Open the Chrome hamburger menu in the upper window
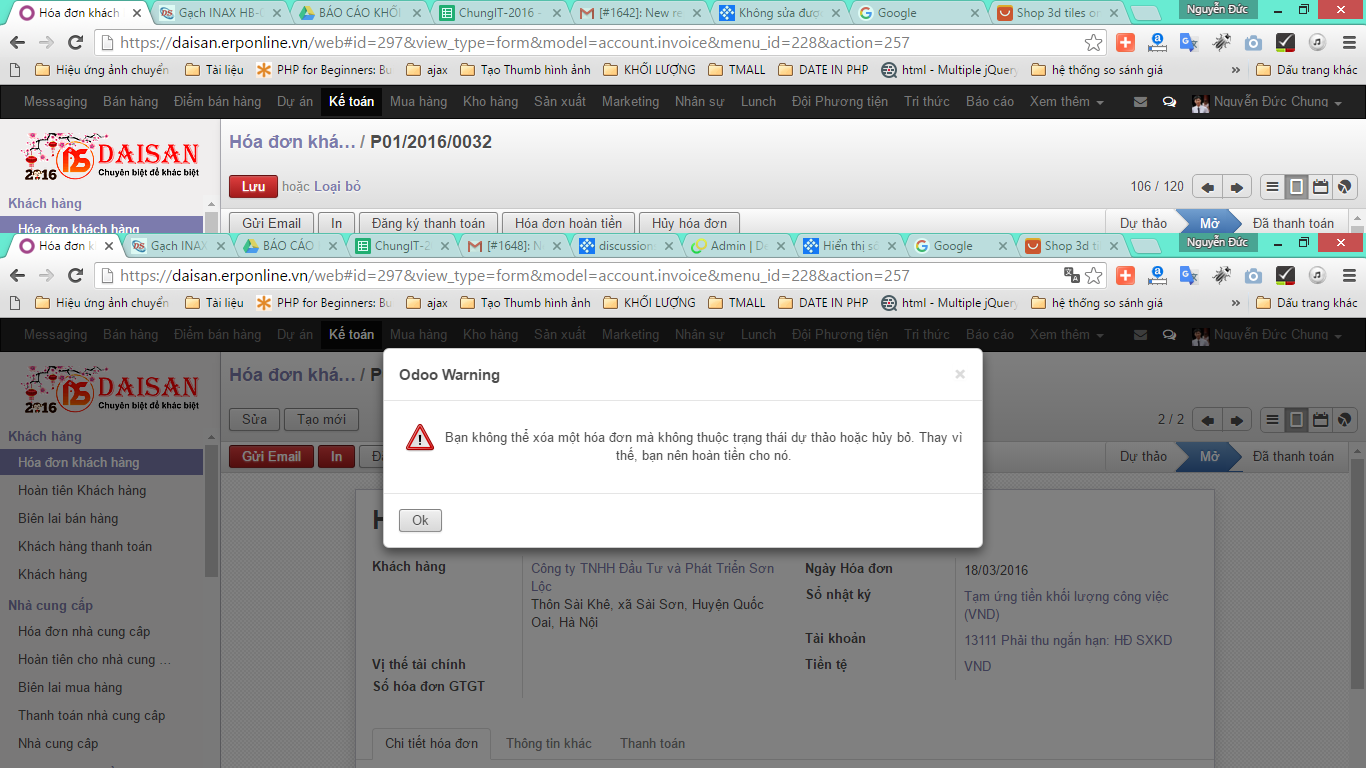 click(1347, 43)
